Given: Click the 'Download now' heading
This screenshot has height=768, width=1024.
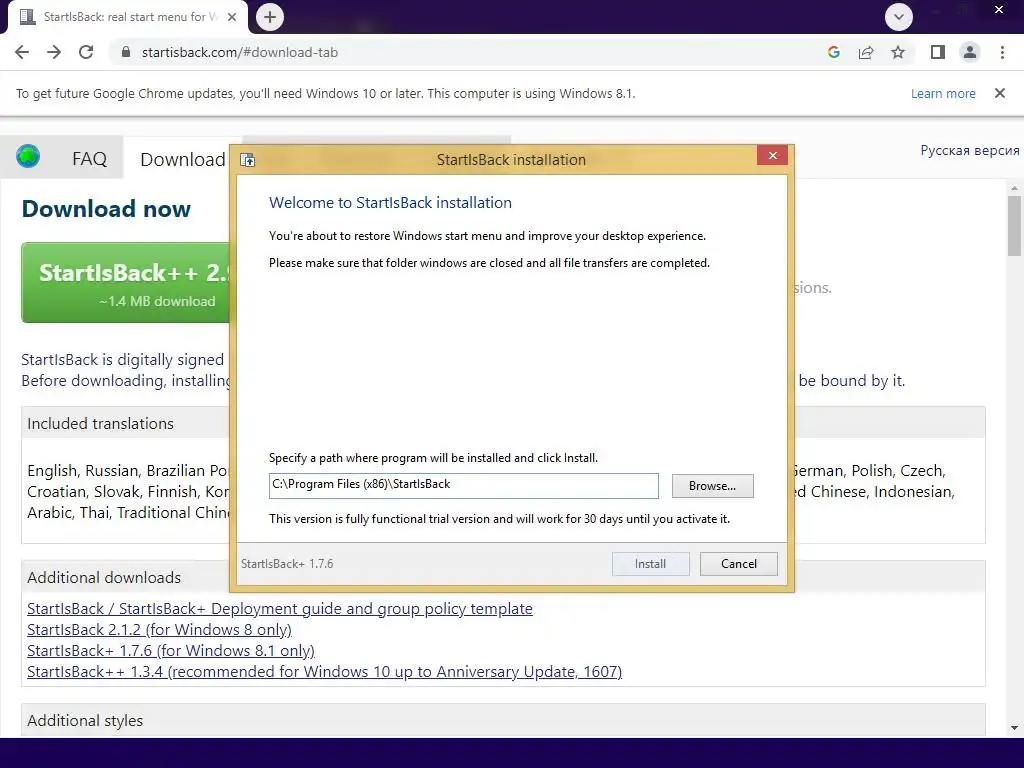Looking at the screenshot, I should point(106,208).
